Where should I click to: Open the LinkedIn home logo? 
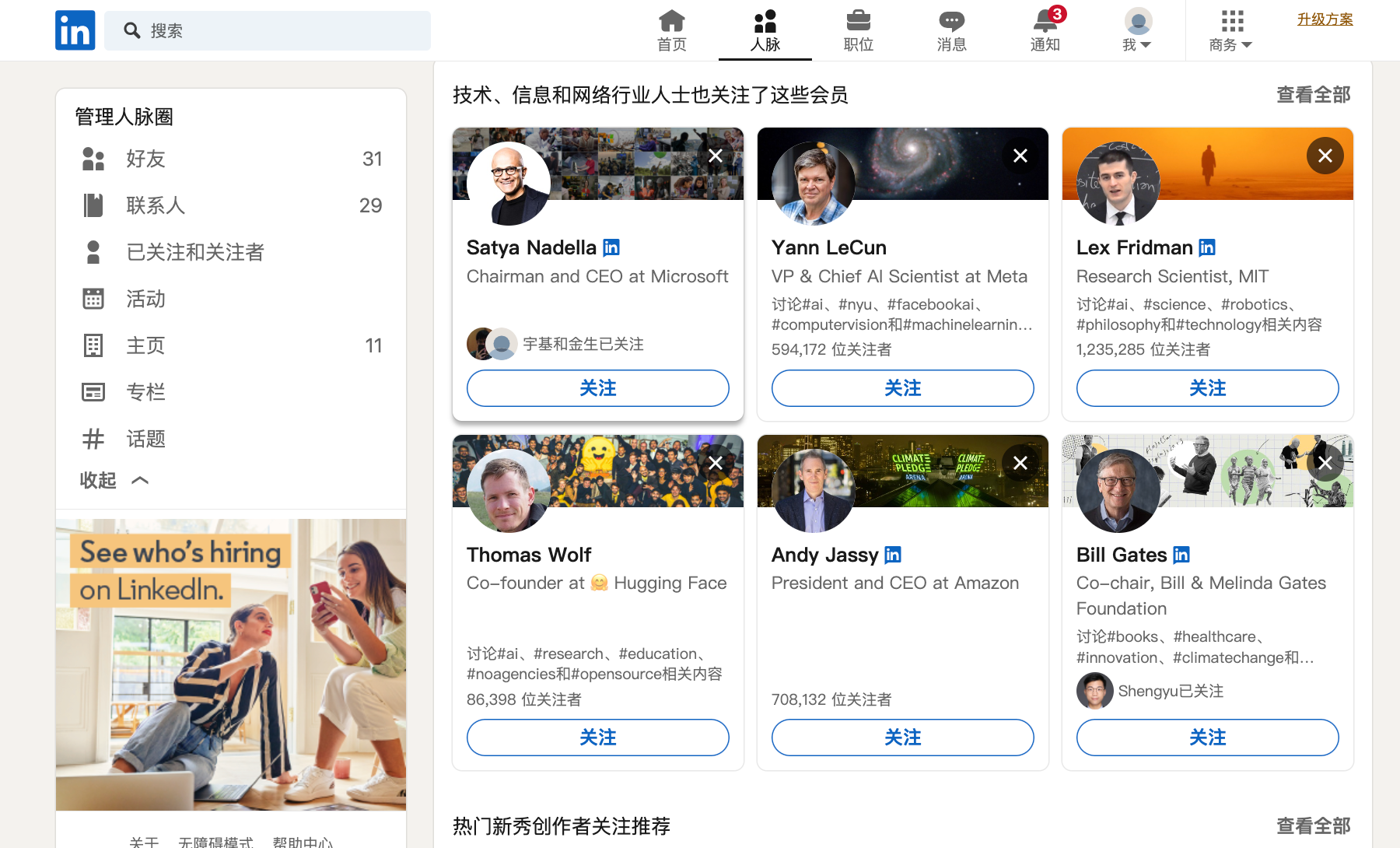(75, 30)
